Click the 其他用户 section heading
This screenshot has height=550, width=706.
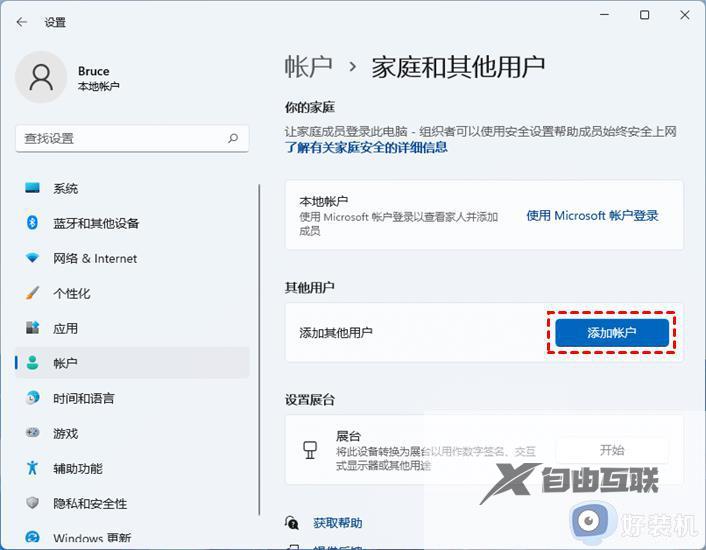(309, 287)
